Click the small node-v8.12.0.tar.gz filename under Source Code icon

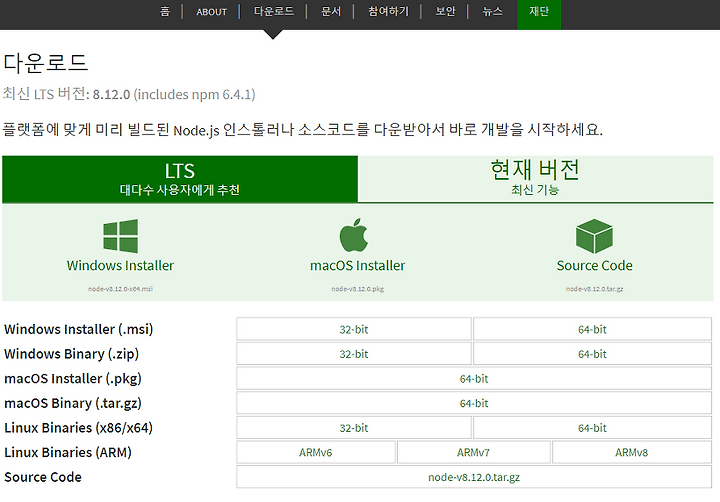pos(594,289)
